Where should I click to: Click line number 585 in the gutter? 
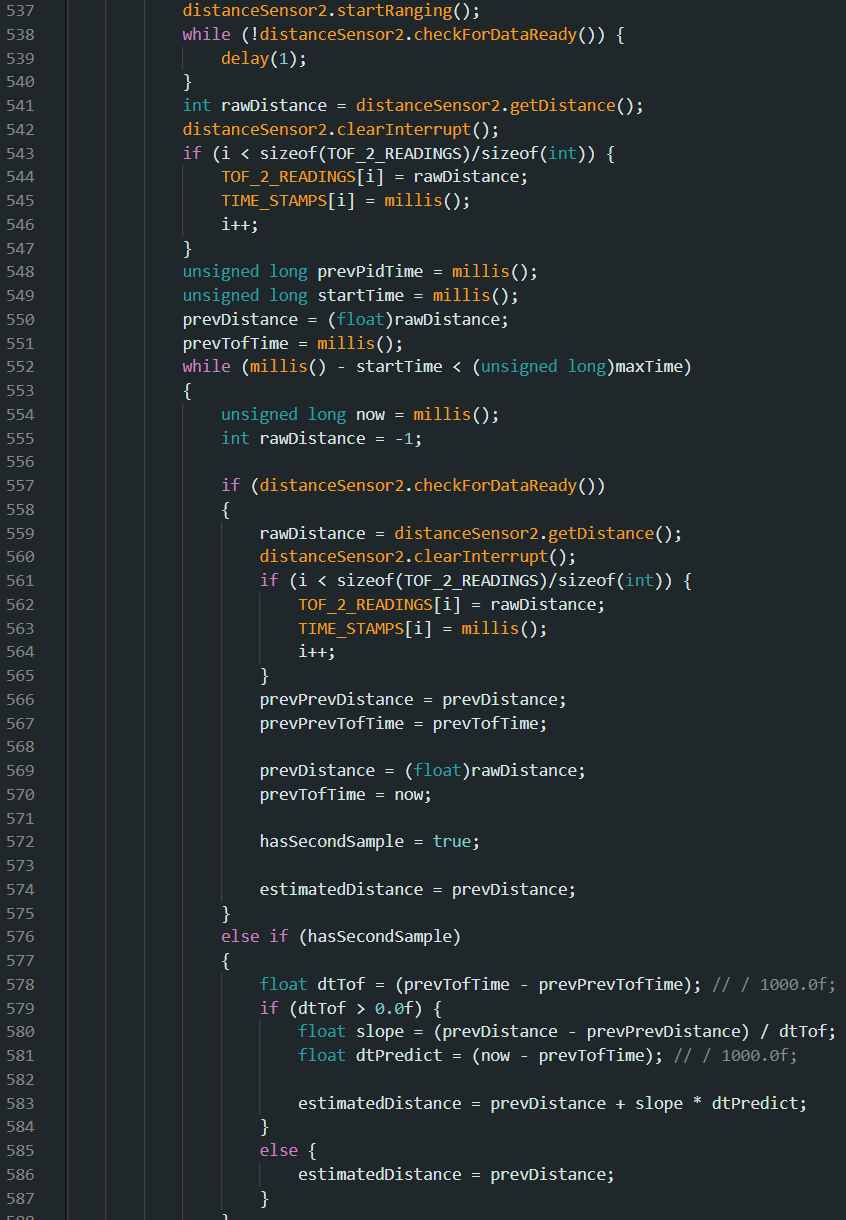20,1151
